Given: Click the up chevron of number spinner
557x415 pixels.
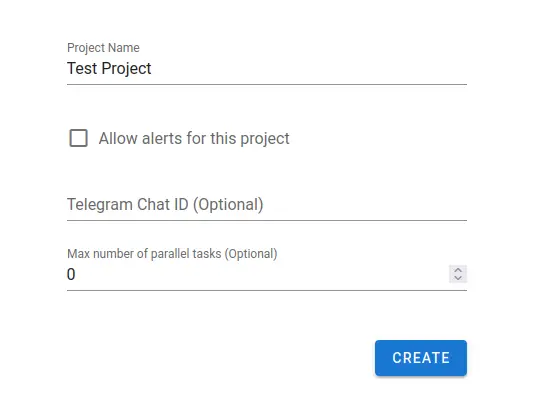Looking at the screenshot, I should [x=458, y=270].
